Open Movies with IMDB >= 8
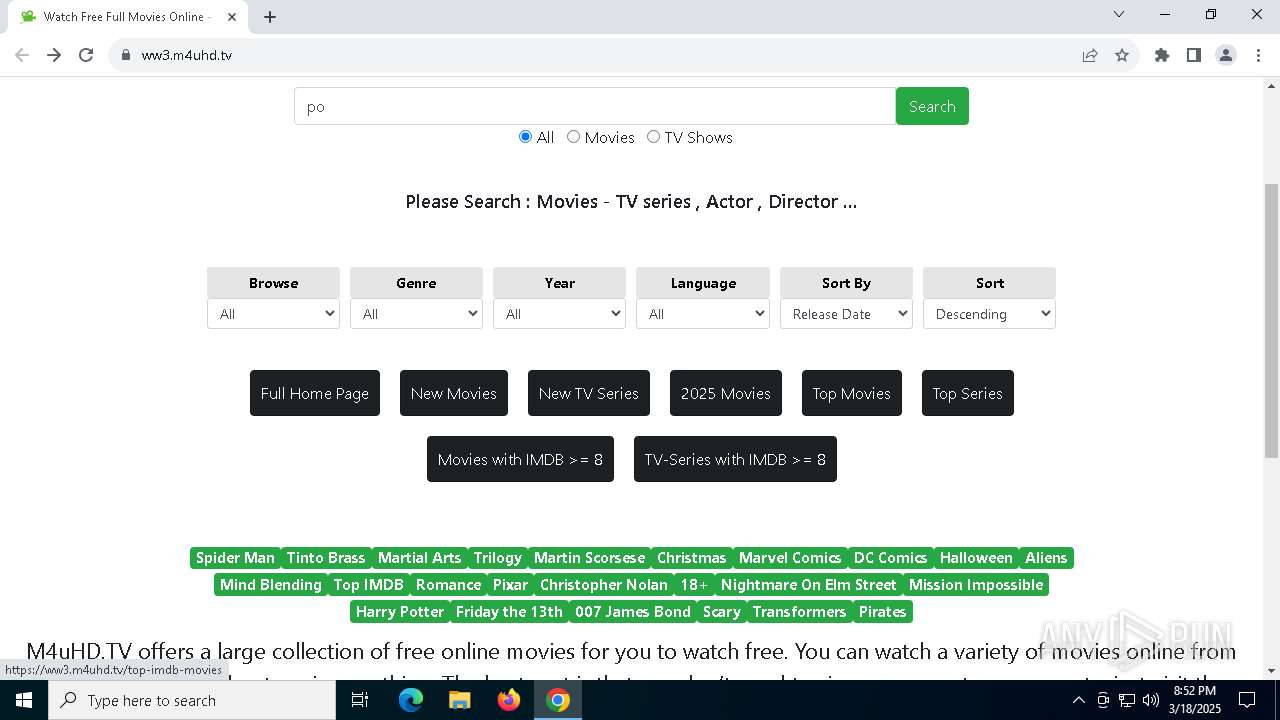The width and height of the screenshot is (1280, 720). coord(520,459)
